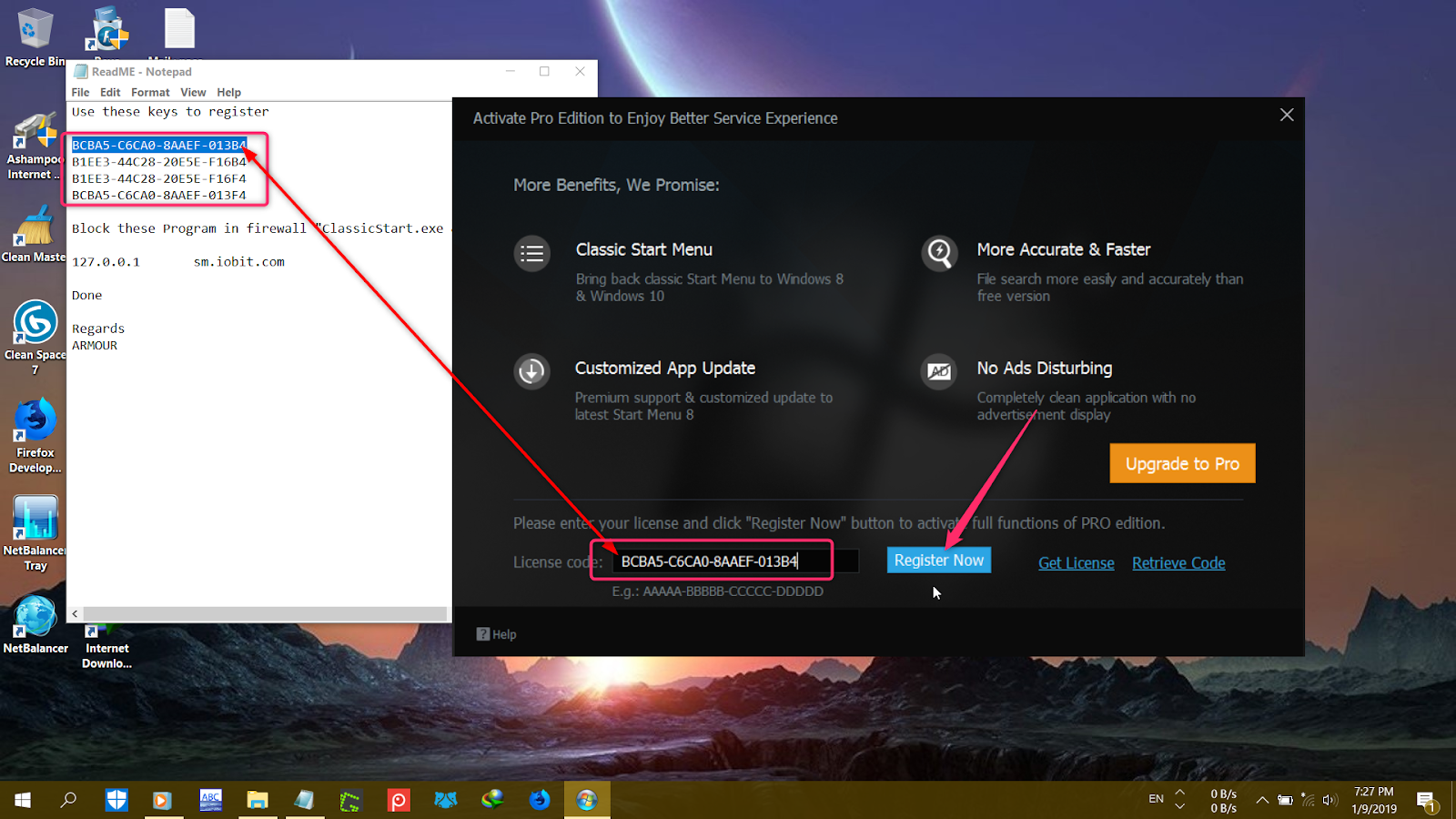Open the File menu in Notepad
Screen dimensions: 1456x819
tap(80, 92)
